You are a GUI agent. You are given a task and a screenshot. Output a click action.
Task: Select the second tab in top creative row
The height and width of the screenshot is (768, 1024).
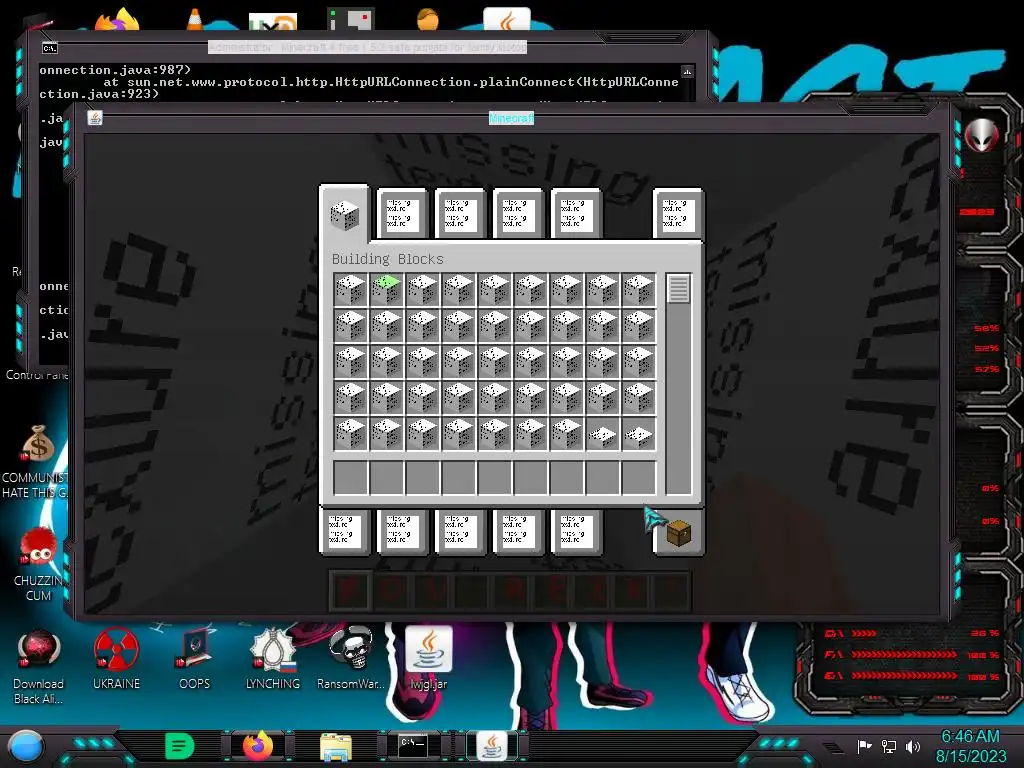pyautogui.click(x=402, y=214)
